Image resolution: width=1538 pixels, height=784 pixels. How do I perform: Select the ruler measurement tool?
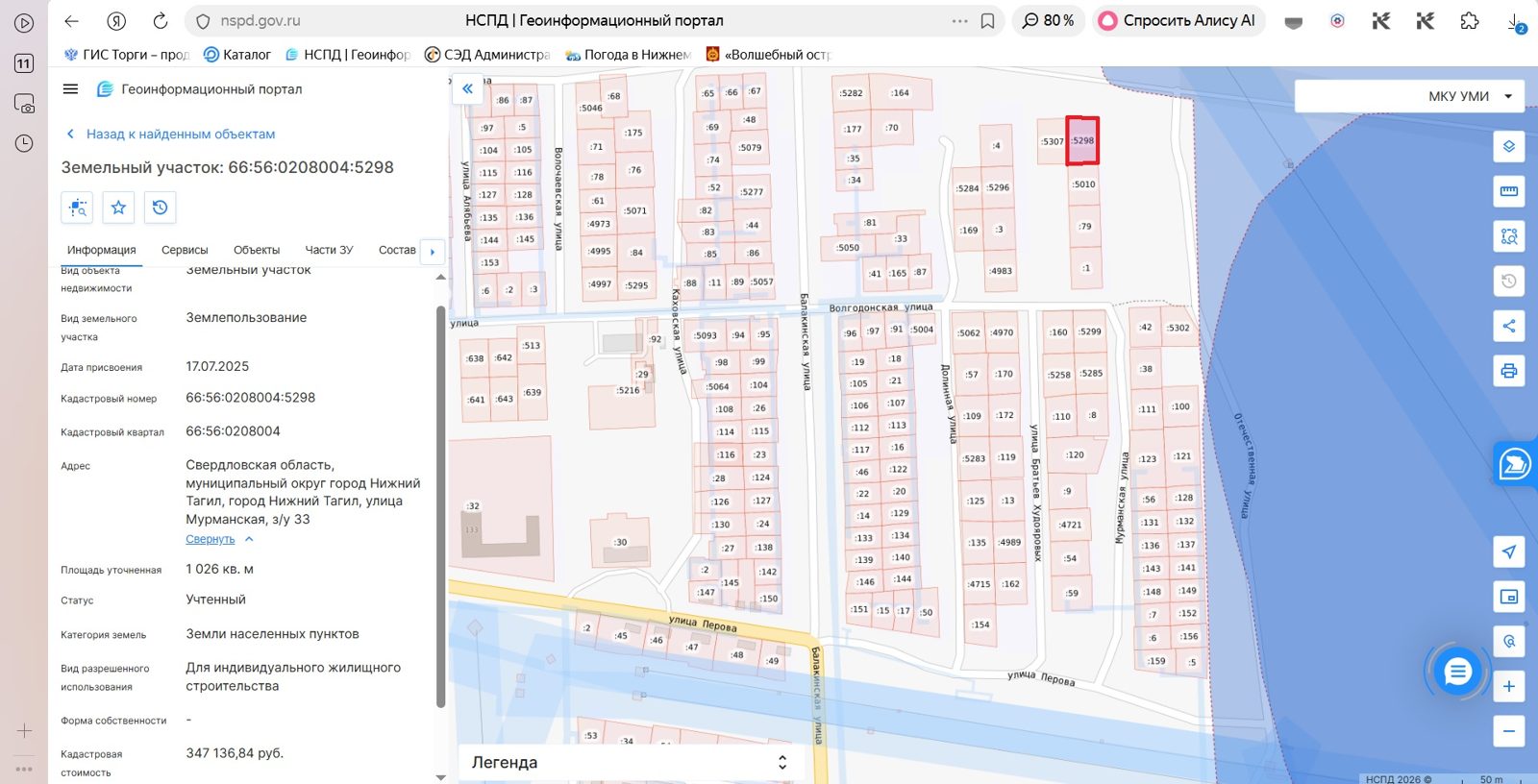[x=1508, y=191]
